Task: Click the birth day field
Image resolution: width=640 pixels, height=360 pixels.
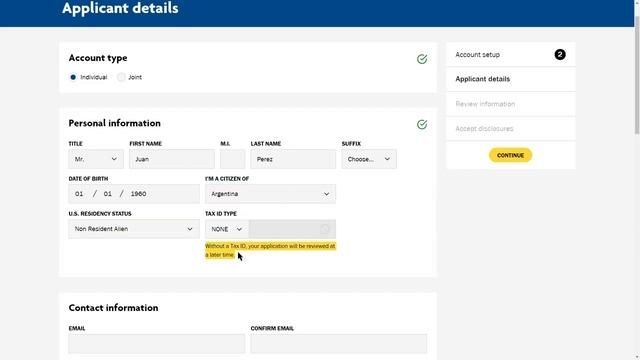Action: point(108,194)
